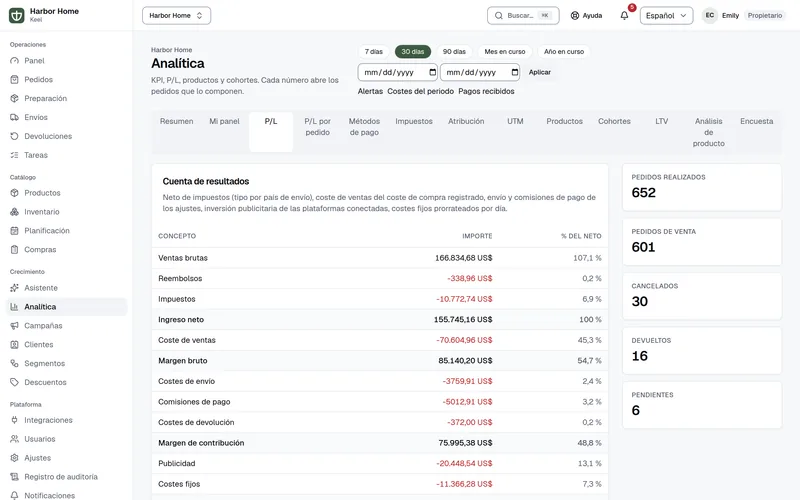Open the Harbor Home store switcher

pos(176,15)
